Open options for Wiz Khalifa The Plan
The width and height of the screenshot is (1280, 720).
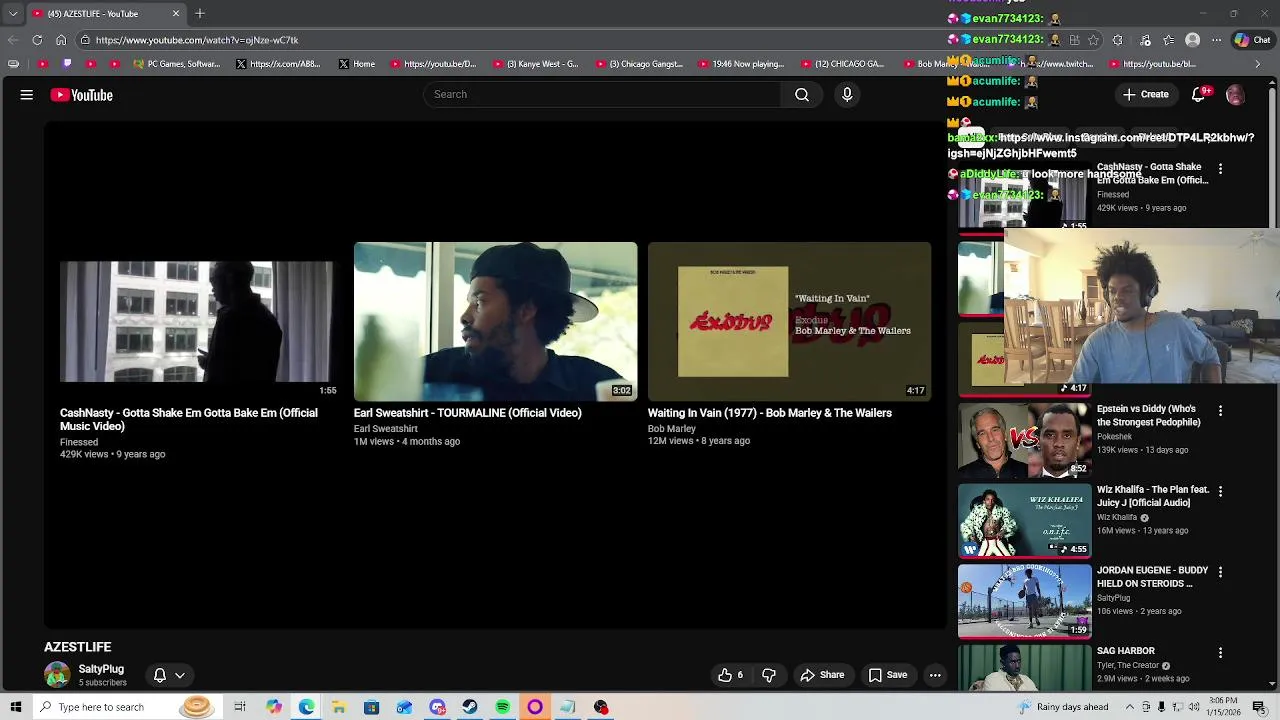(x=1220, y=491)
